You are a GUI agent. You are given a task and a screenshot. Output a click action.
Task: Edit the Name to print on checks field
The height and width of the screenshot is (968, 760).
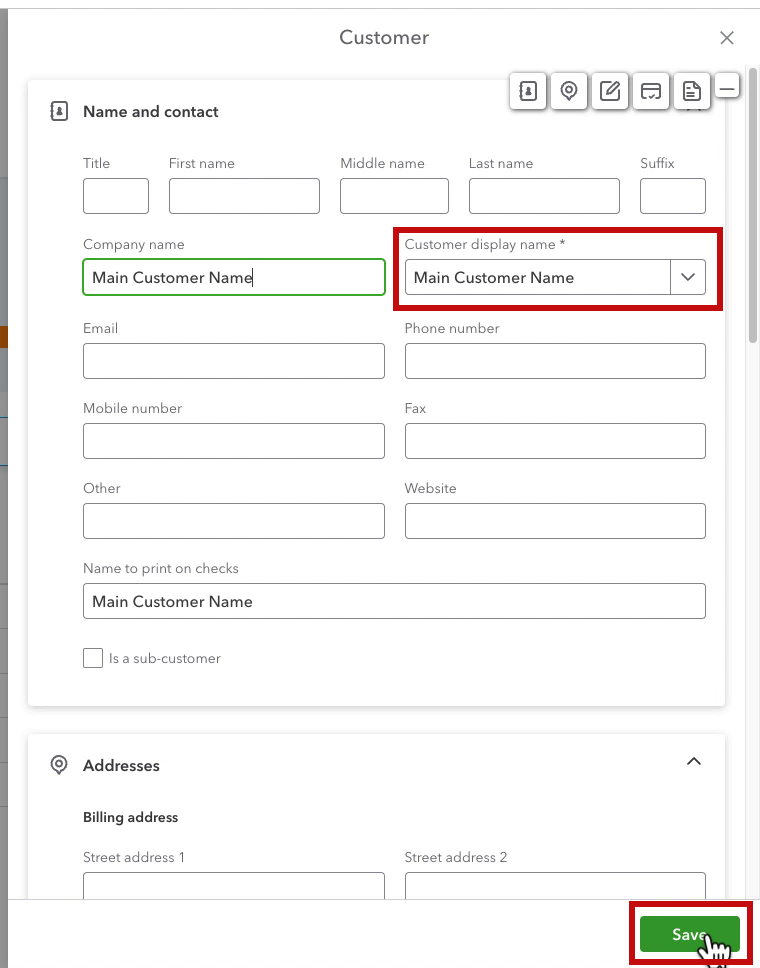pos(395,601)
